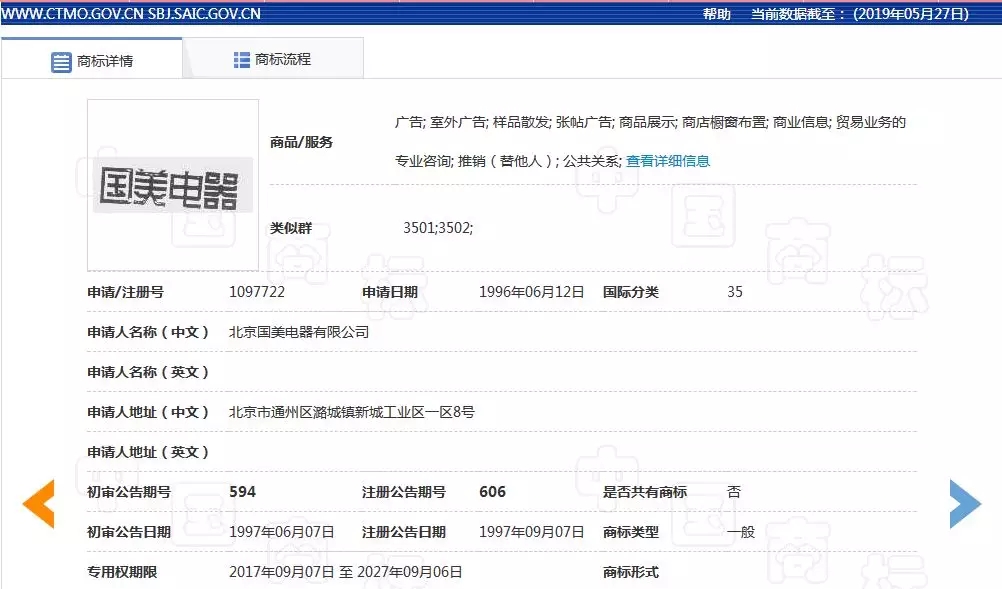
Task: Click the 当前数据截至 date in header
Action: point(859,13)
